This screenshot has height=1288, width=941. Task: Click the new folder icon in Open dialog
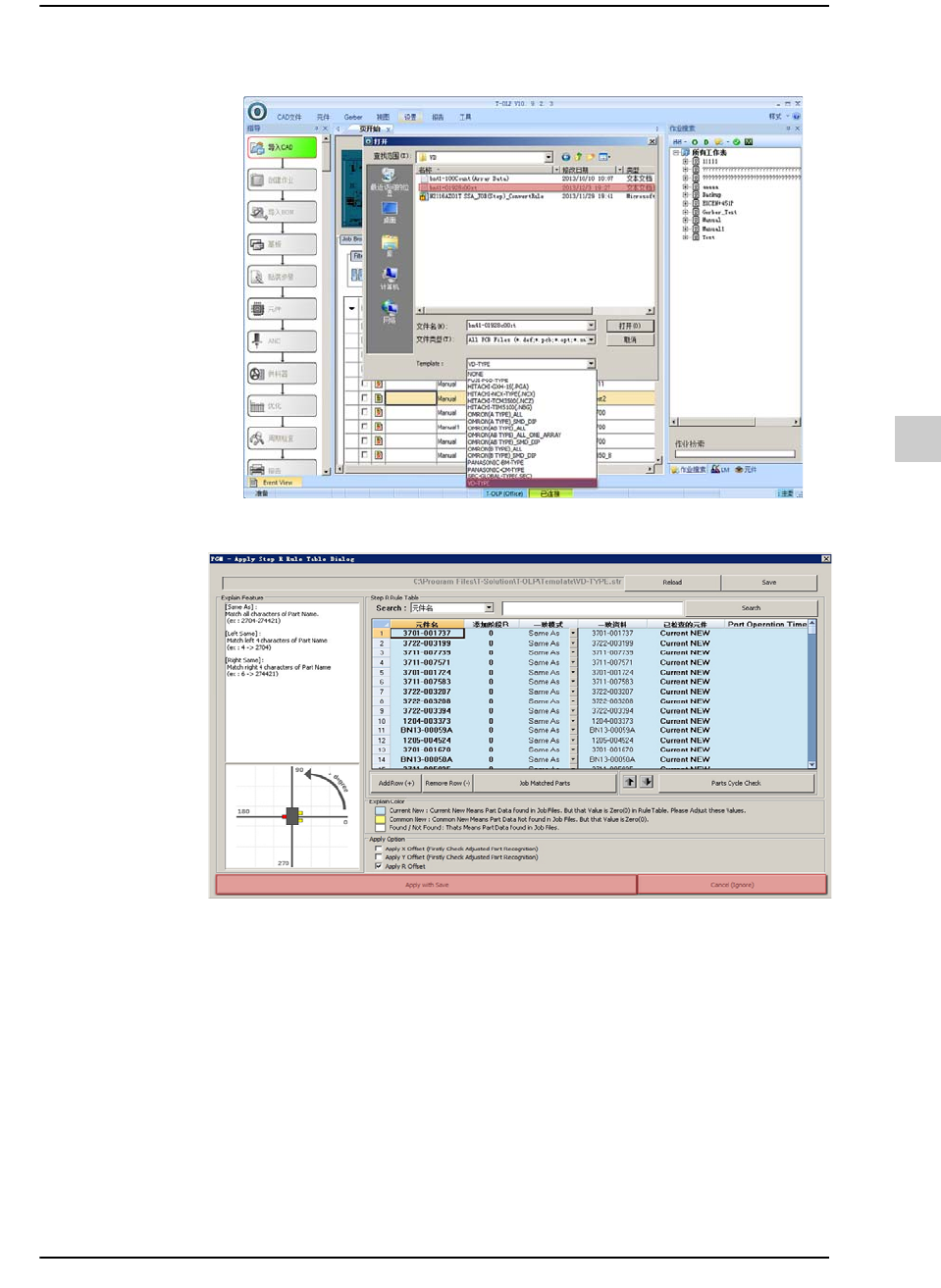click(591, 157)
